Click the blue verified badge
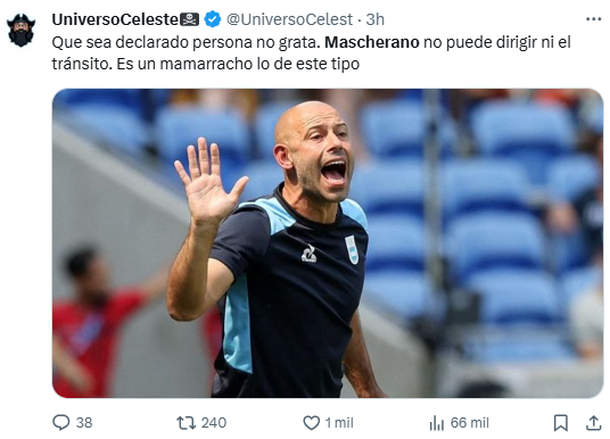 (212, 19)
